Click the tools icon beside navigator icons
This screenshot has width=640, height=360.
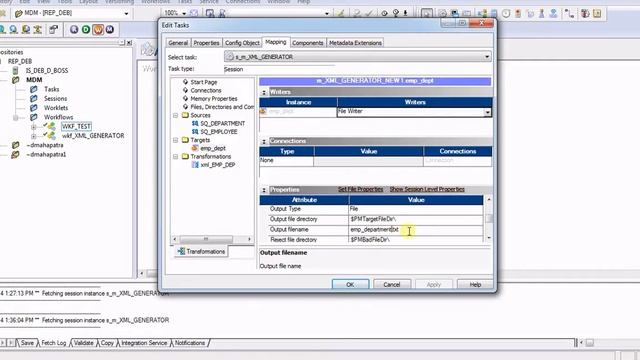(53, 29)
